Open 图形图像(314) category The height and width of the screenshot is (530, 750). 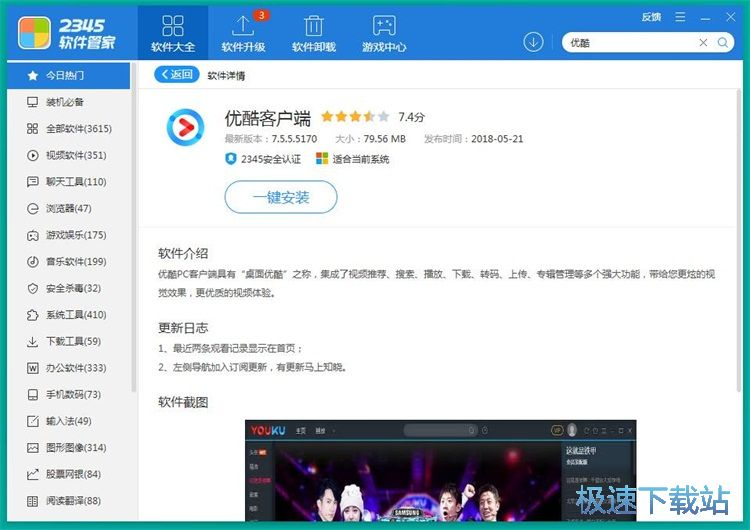(68, 448)
